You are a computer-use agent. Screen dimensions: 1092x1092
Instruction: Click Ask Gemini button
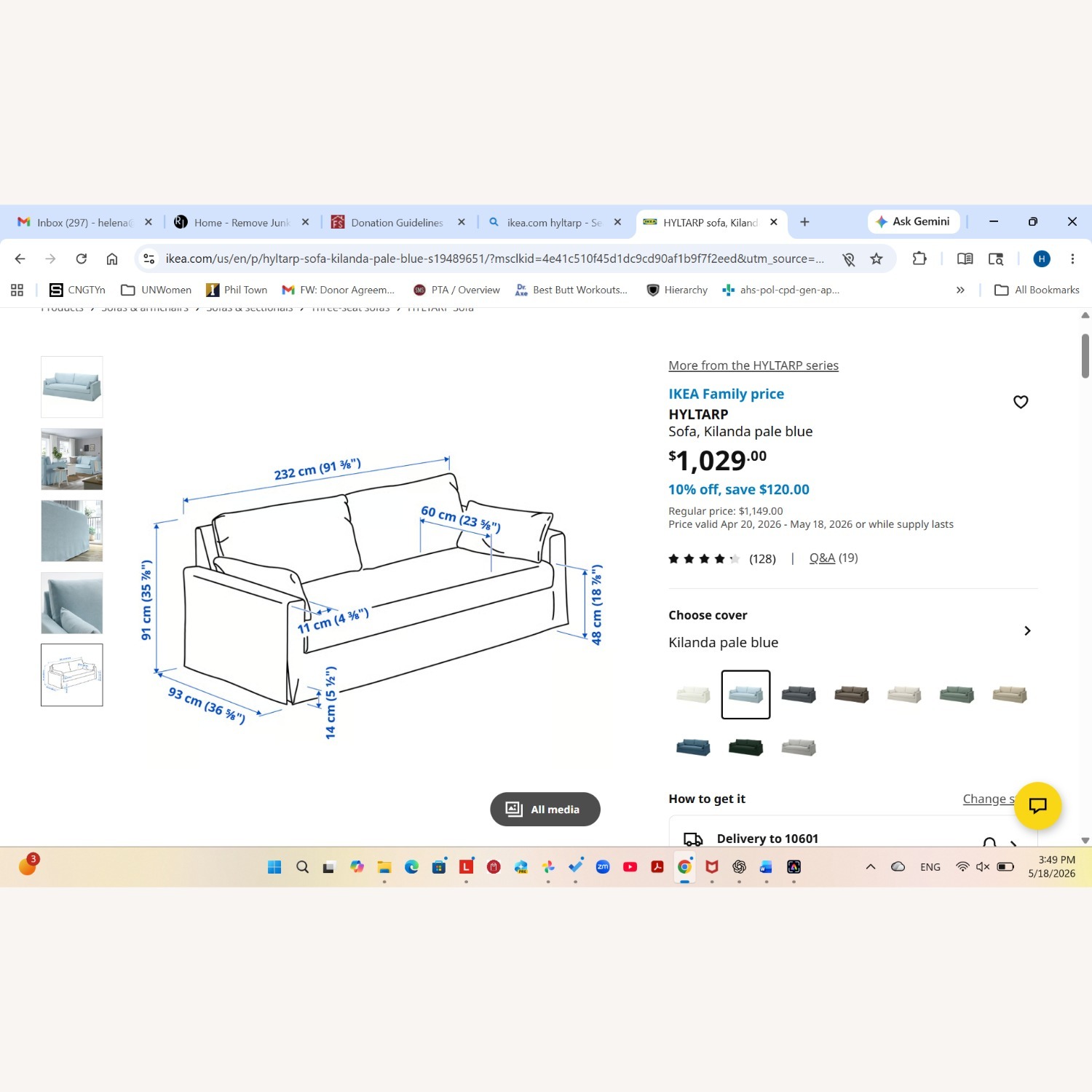pyautogui.click(x=914, y=221)
